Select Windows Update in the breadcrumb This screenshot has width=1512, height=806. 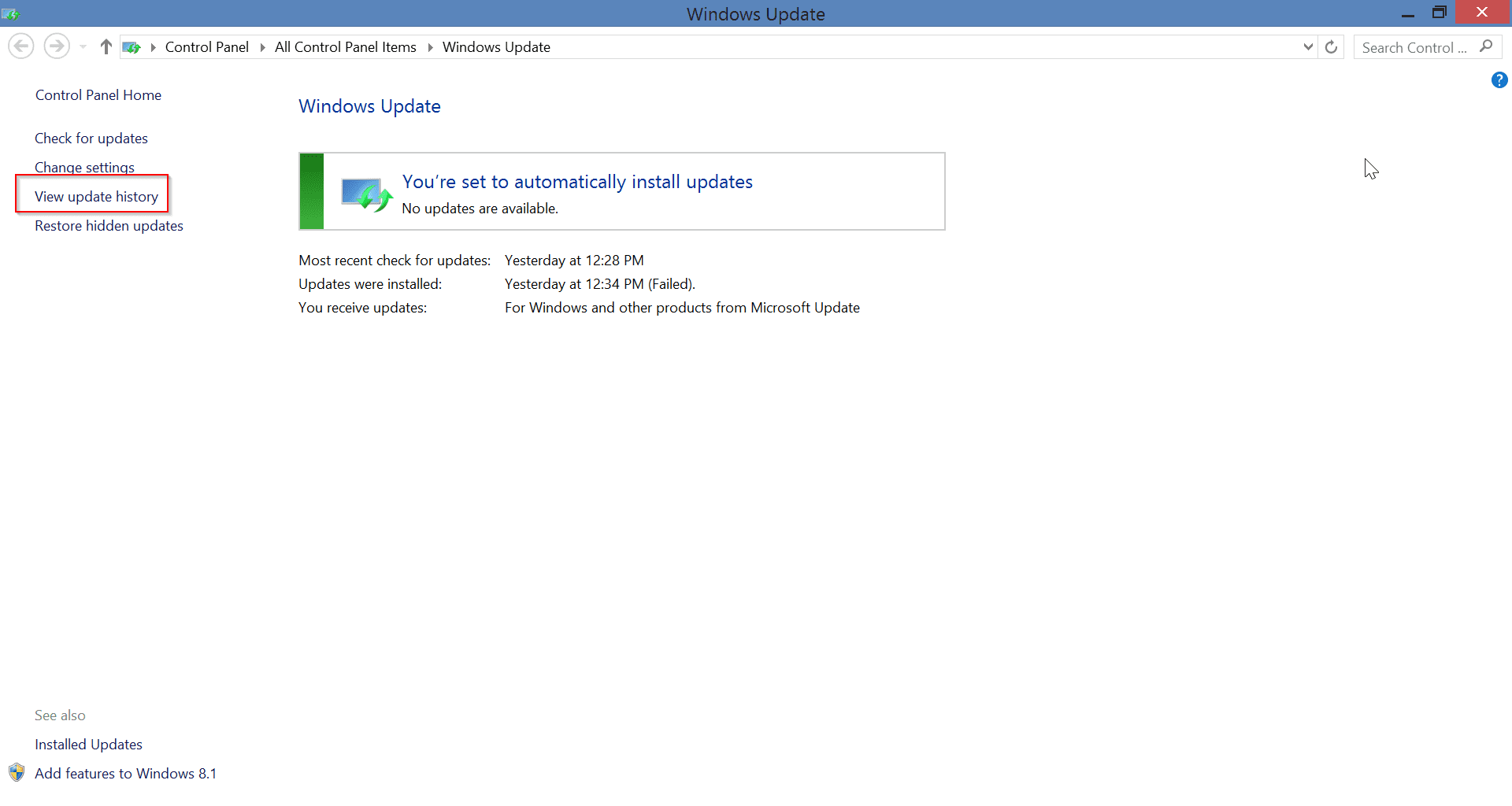(x=496, y=47)
